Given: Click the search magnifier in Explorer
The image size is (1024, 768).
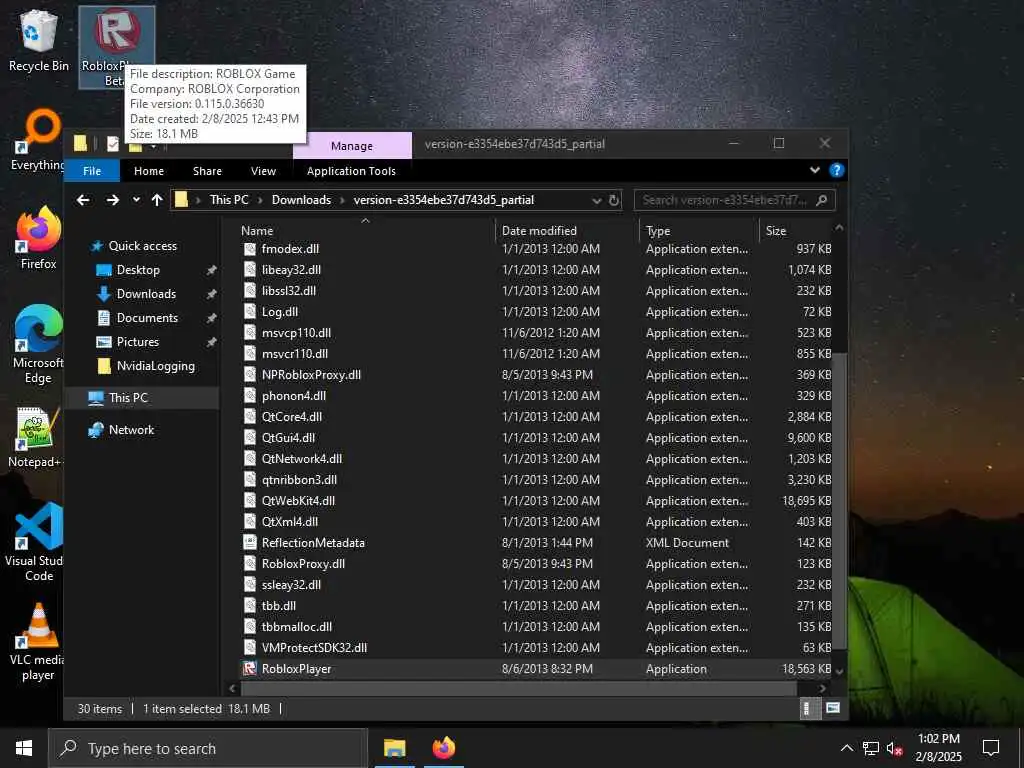Looking at the screenshot, I should (x=822, y=200).
